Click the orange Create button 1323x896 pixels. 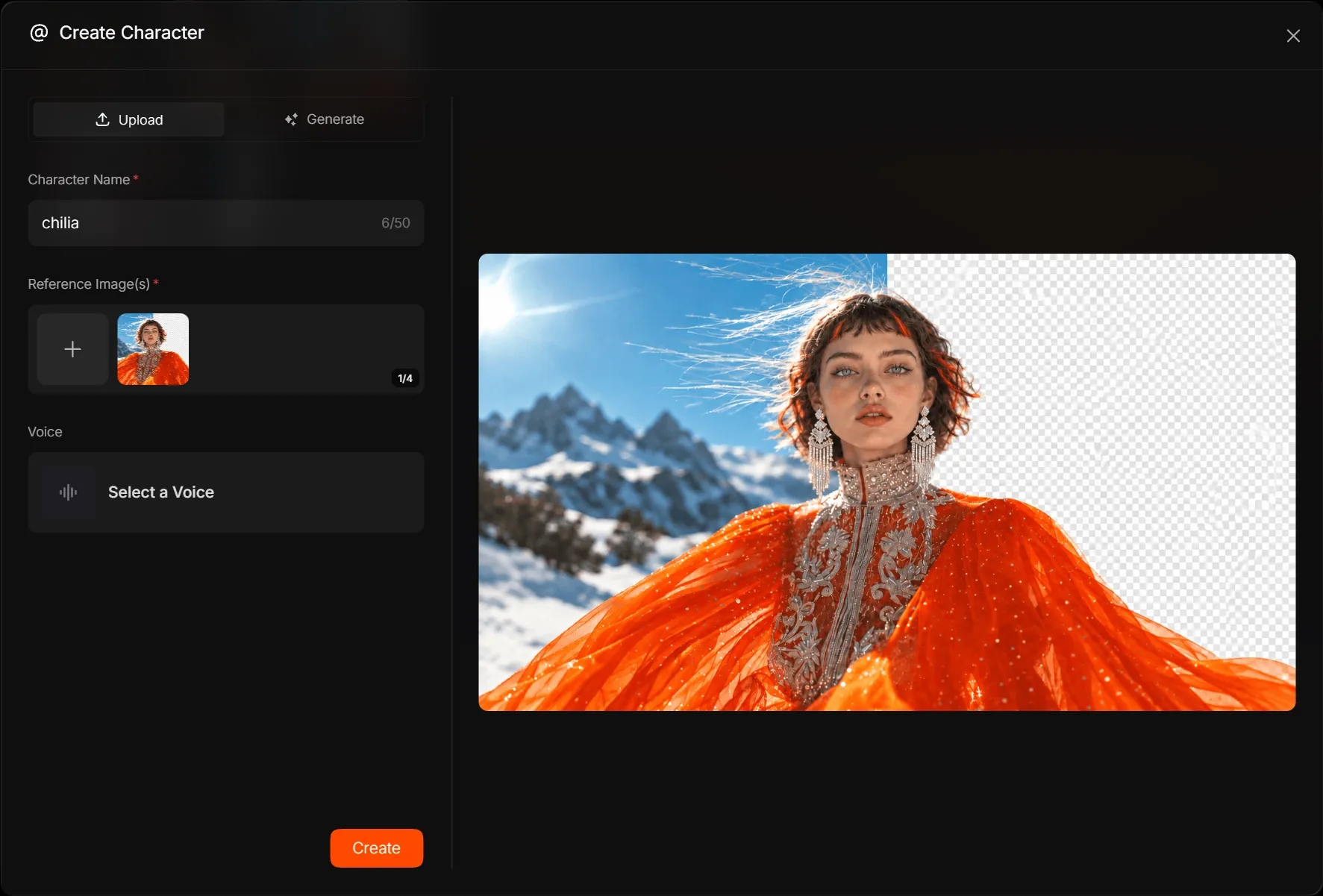click(x=377, y=848)
